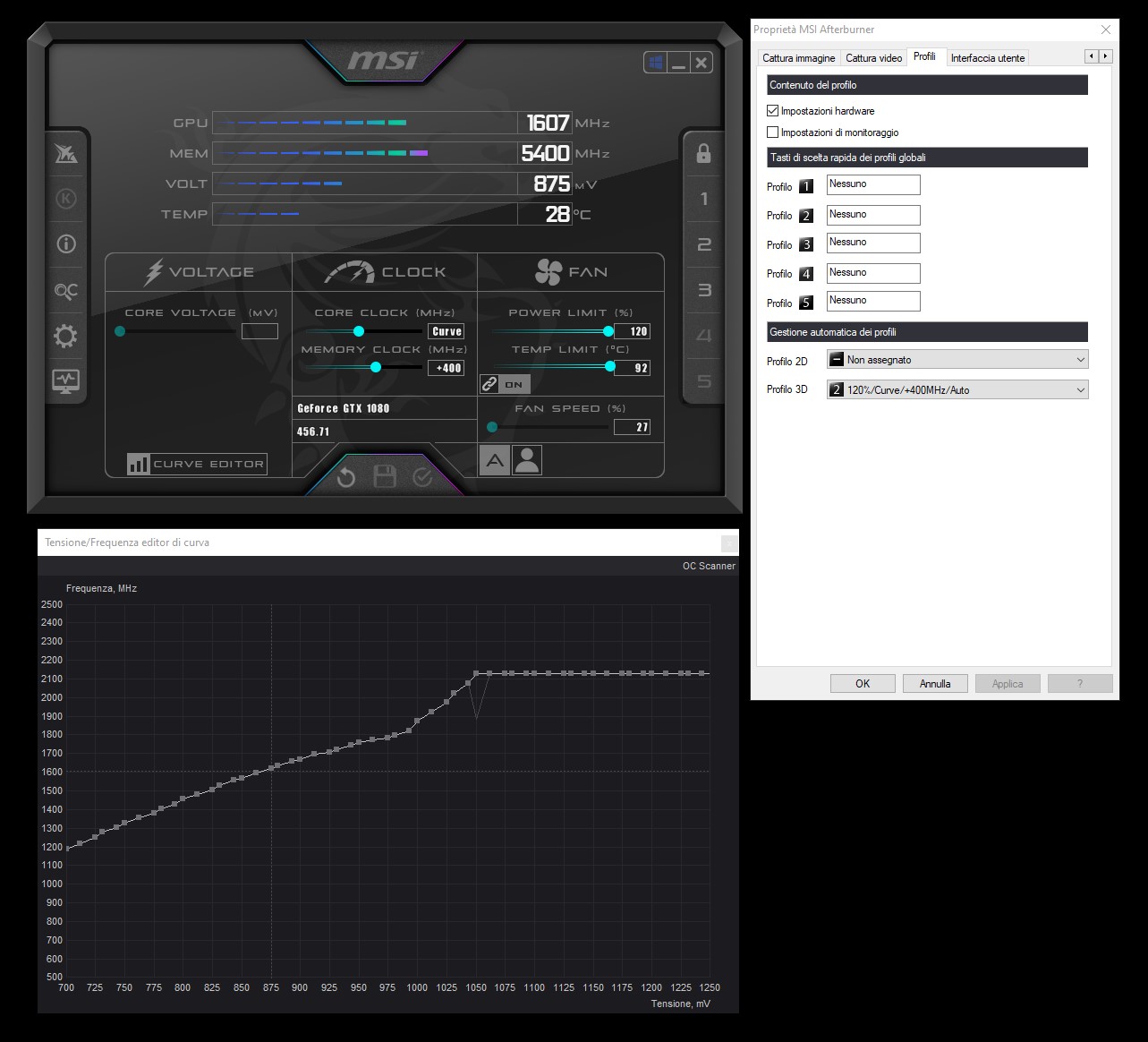Save profile using the floppy disk icon
Image resolution: width=1148 pixels, height=1042 pixels.
coord(385,476)
